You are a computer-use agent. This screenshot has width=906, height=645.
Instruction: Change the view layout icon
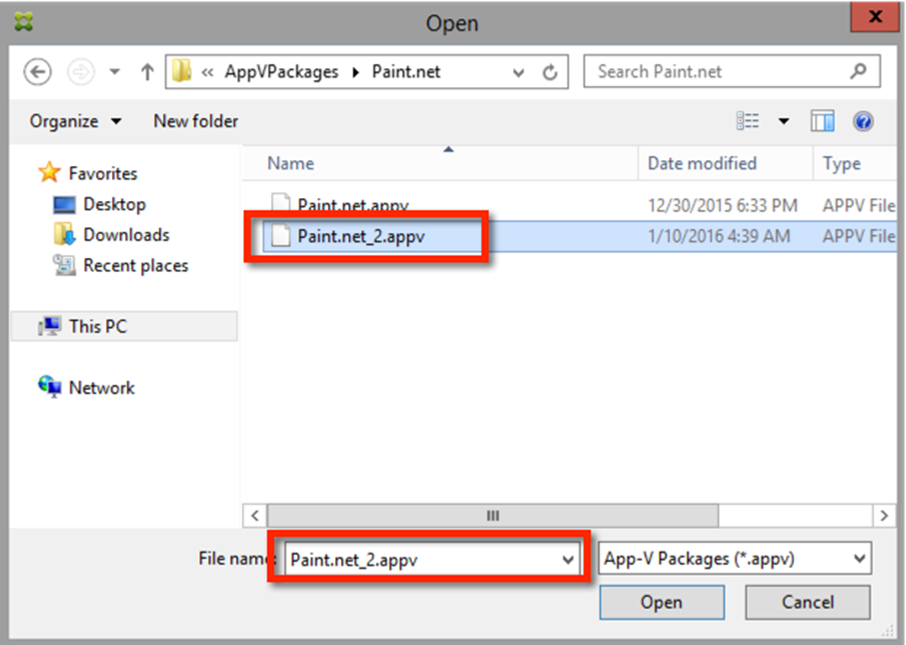click(748, 121)
